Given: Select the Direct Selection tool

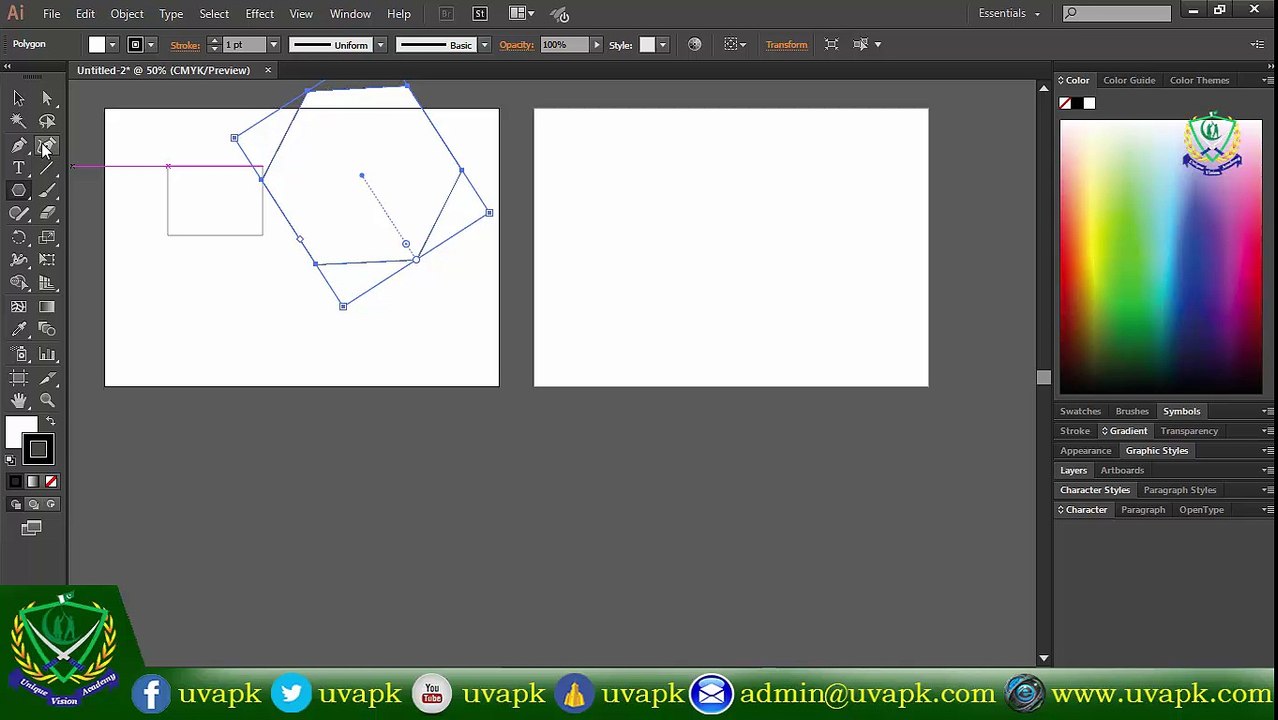Looking at the screenshot, I should click(x=47, y=98).
